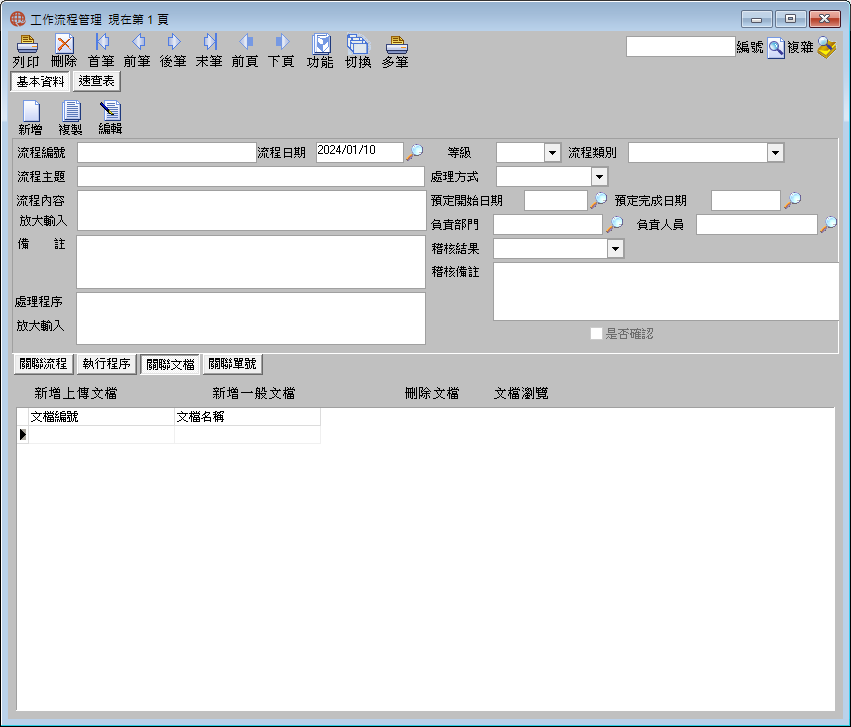Click the empty 文檔編號 grid cell
The width and height of the screenshot is (851, 727).
pyautogui.click(x=101, y=435)
